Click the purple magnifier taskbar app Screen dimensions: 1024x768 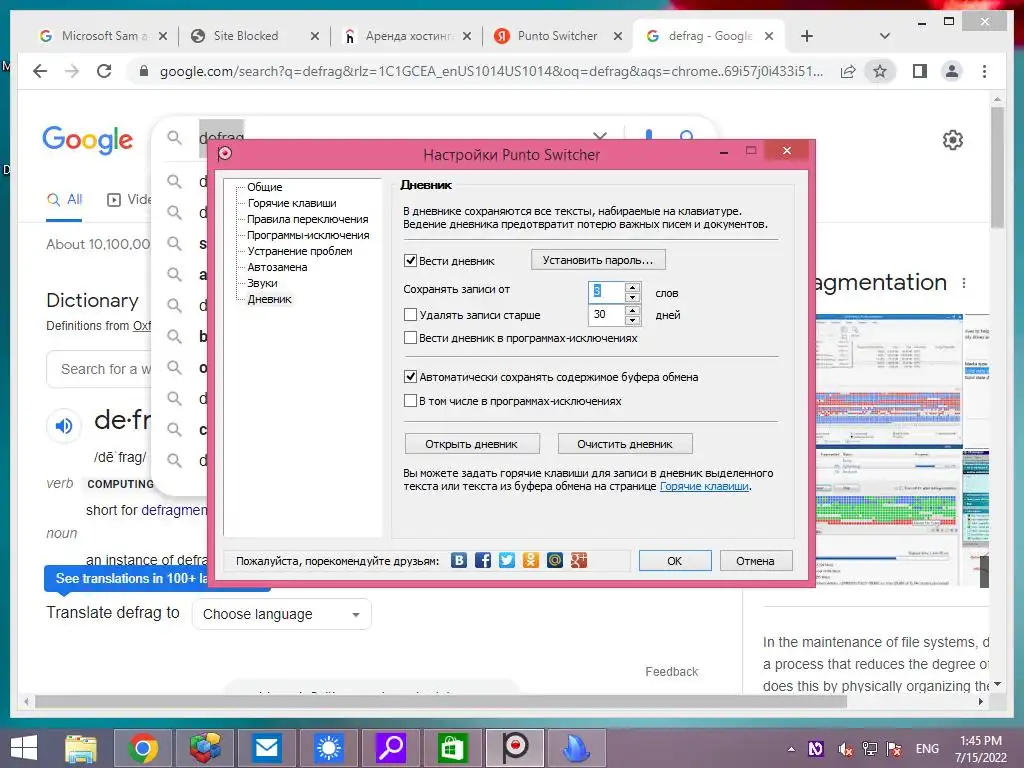click(x=391, y=748)
